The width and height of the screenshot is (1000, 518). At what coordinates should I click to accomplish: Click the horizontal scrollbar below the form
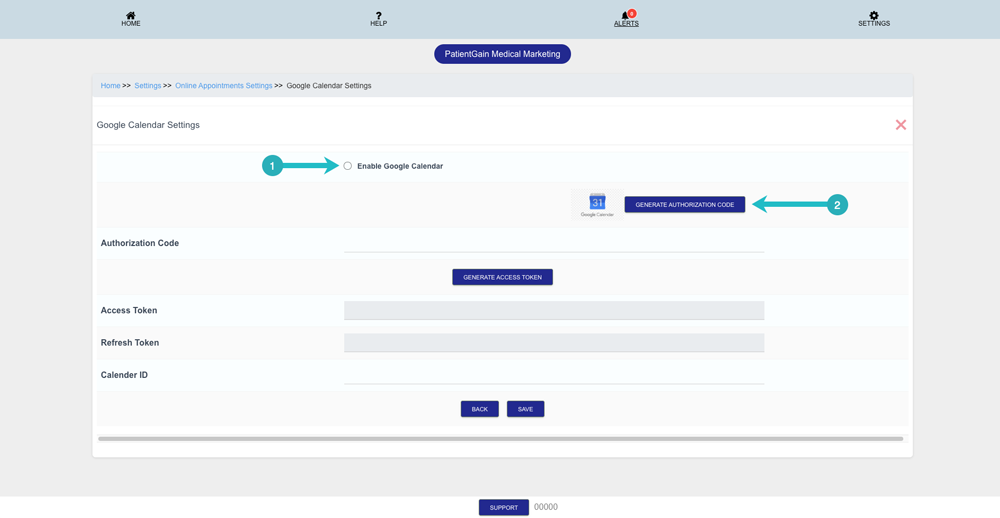[501, 439]
